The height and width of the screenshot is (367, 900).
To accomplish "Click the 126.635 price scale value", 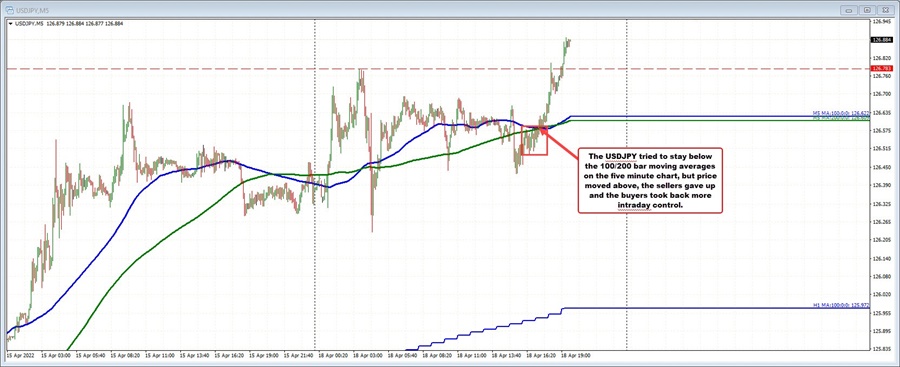I will coord(881,113).
